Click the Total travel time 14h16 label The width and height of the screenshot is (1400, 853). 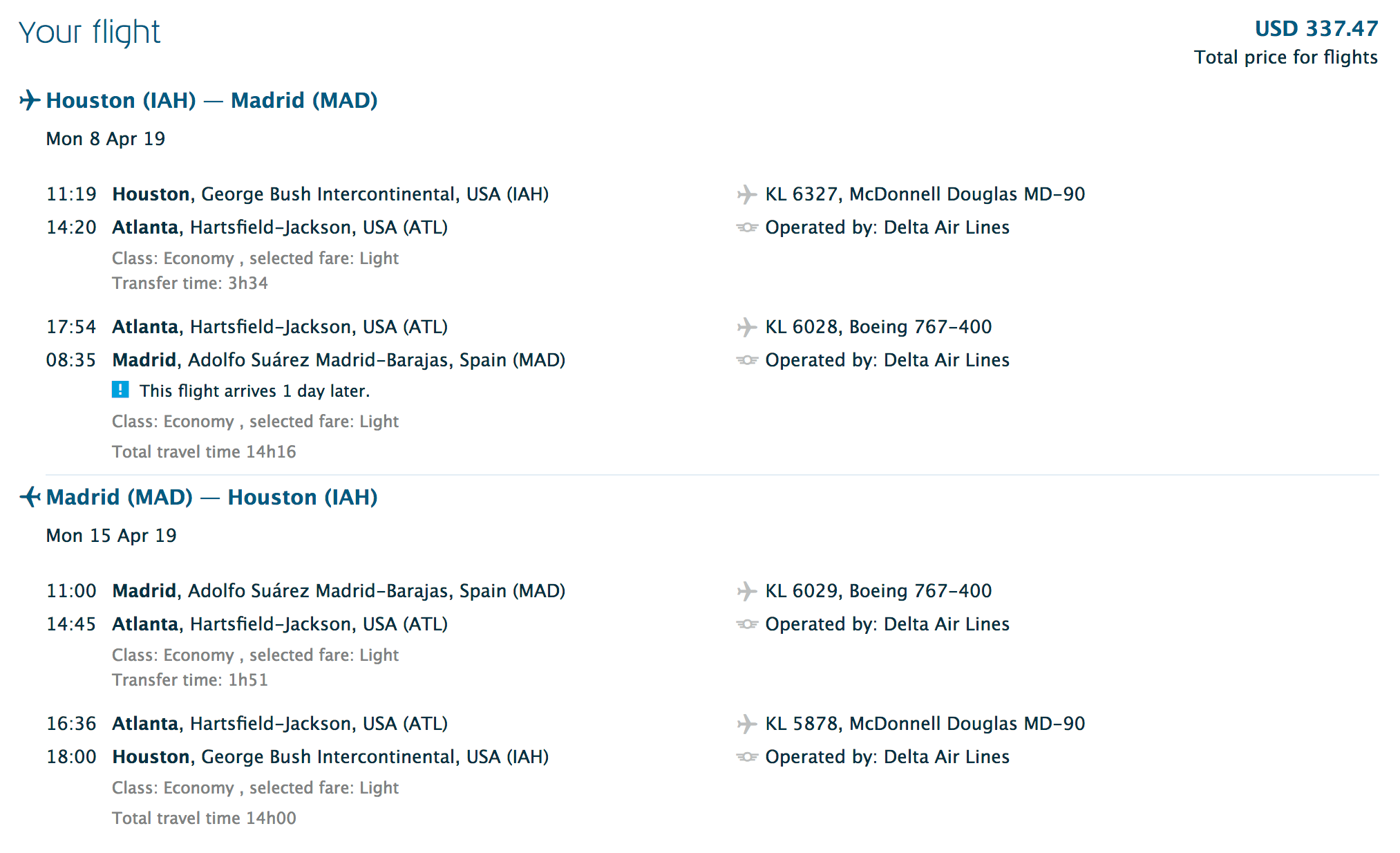click(x=204, y=452)
